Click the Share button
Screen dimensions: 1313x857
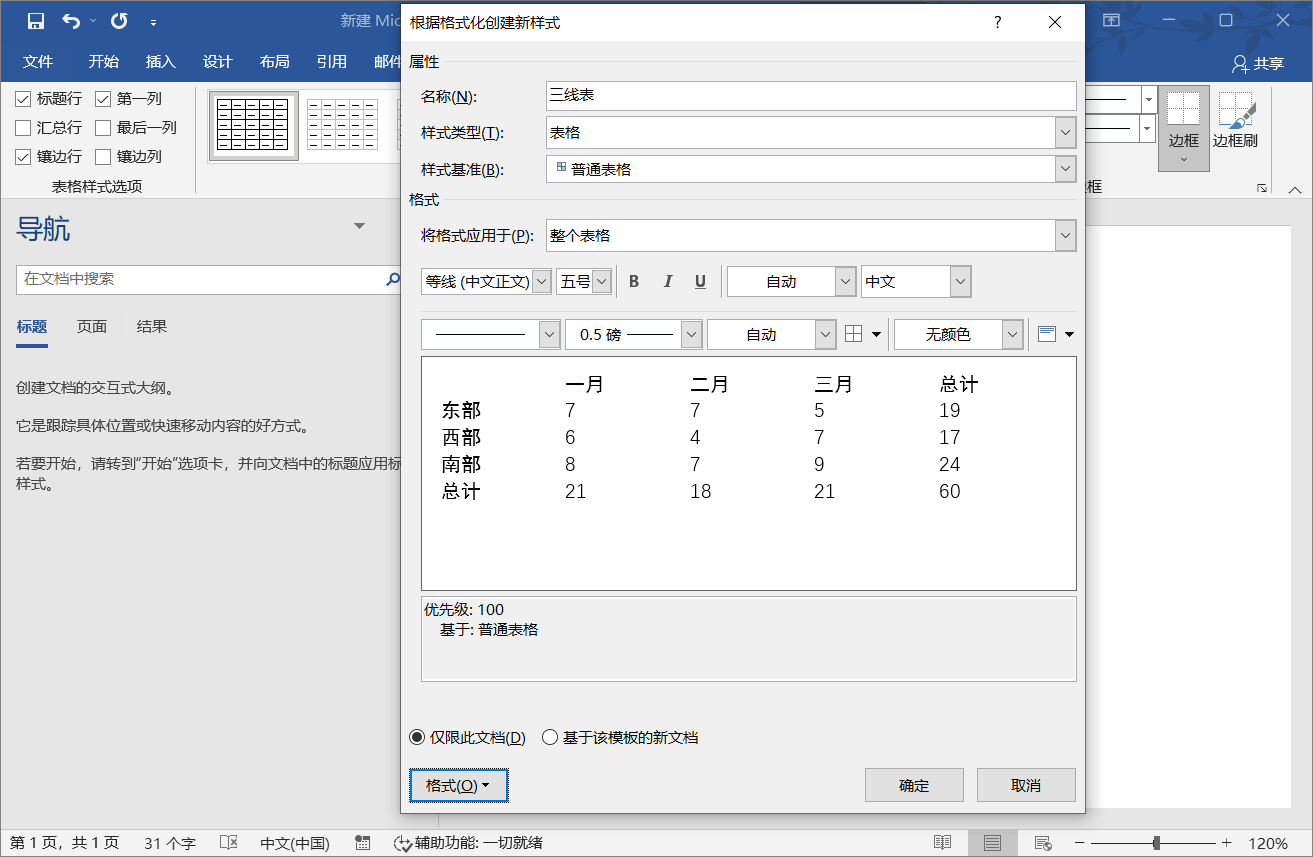[1258, 63]
